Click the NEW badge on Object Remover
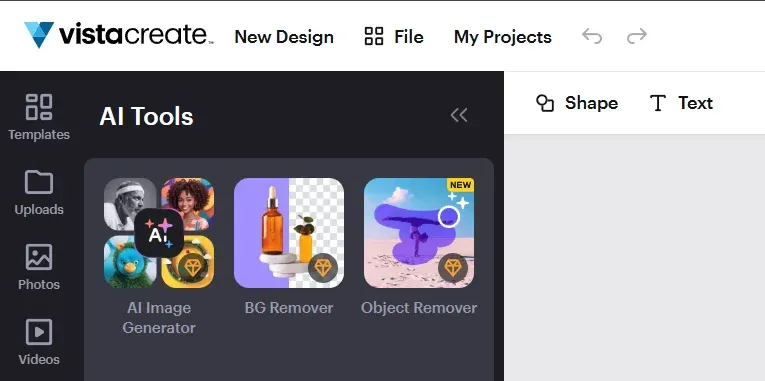765x381 pixels. (x=460, y=185)
